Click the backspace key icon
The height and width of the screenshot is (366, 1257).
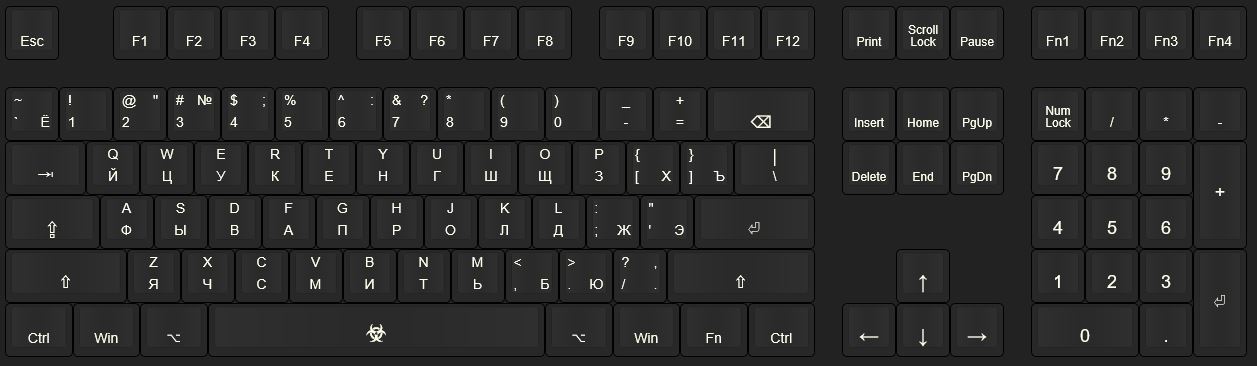pyautogui.click(x=761, y=115)
